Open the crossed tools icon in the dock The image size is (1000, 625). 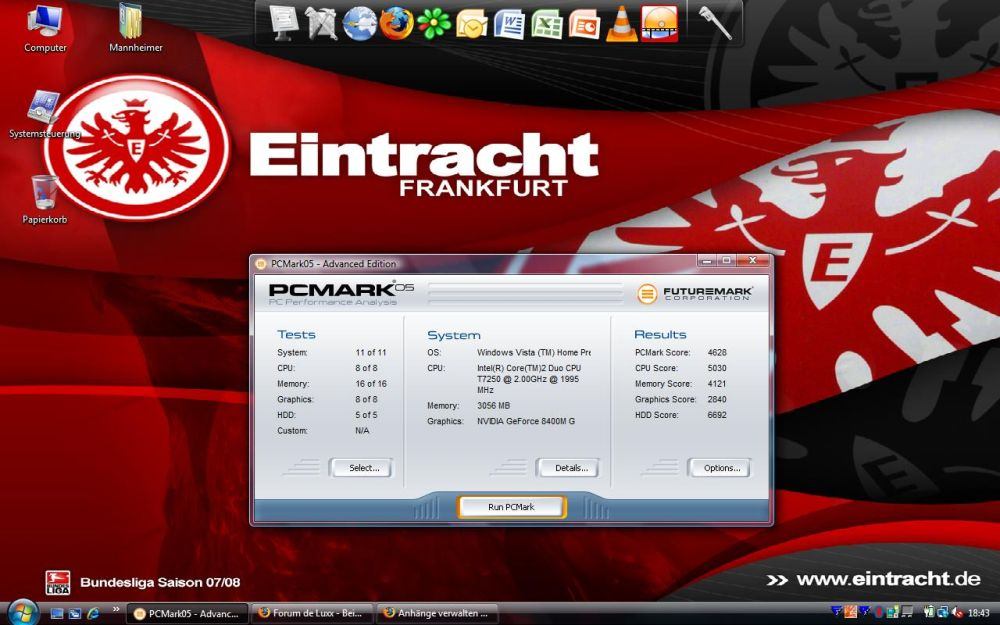(321, 23)
